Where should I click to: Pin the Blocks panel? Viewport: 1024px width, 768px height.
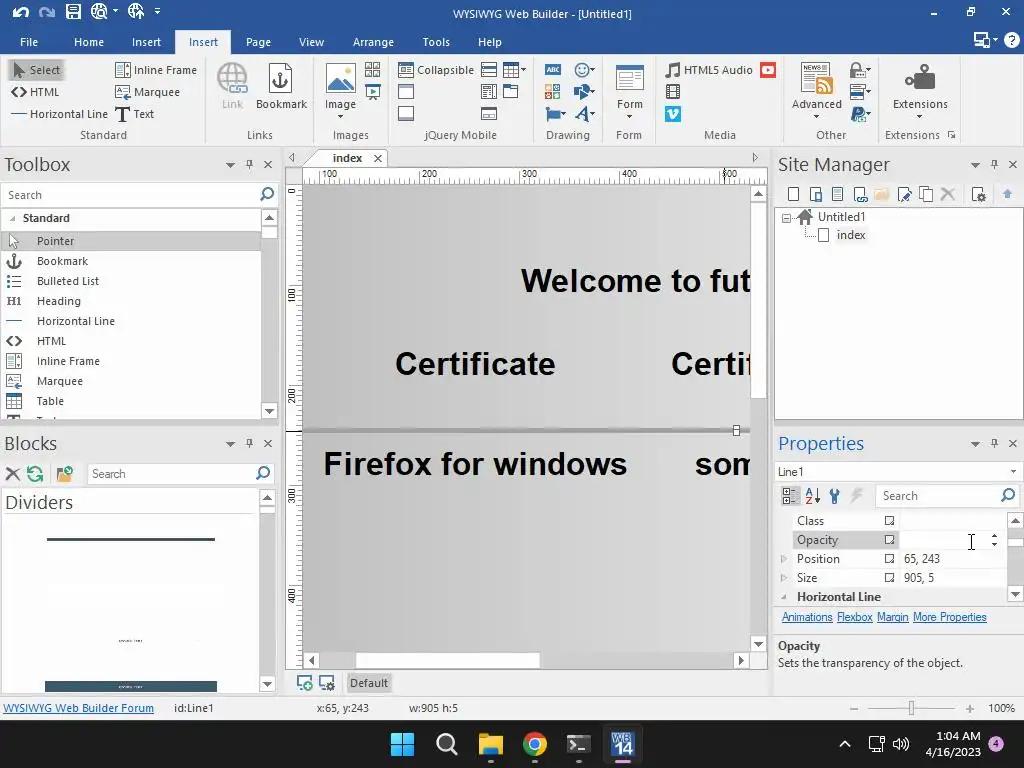coord(249,443)
